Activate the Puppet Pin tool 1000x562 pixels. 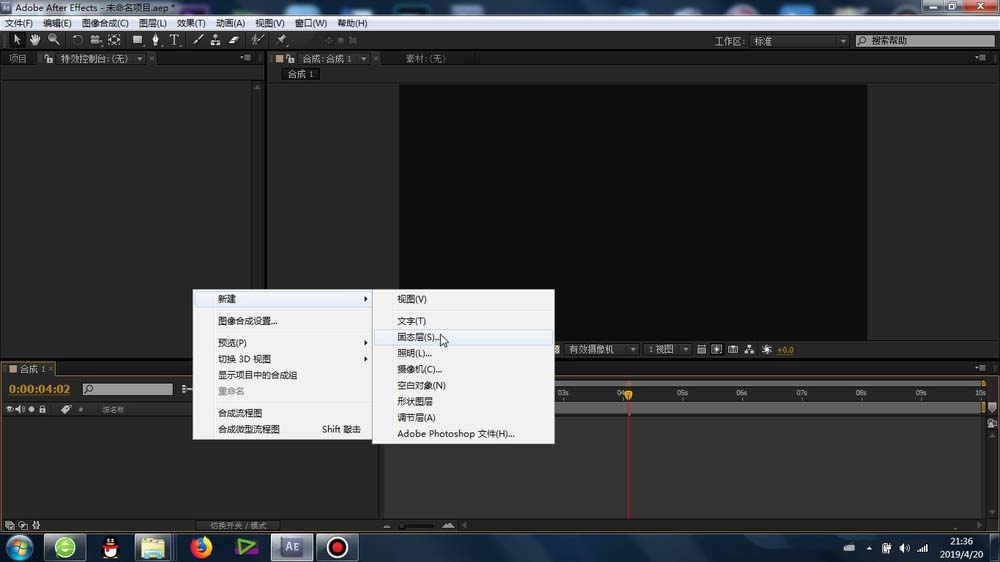pos(282,40)
